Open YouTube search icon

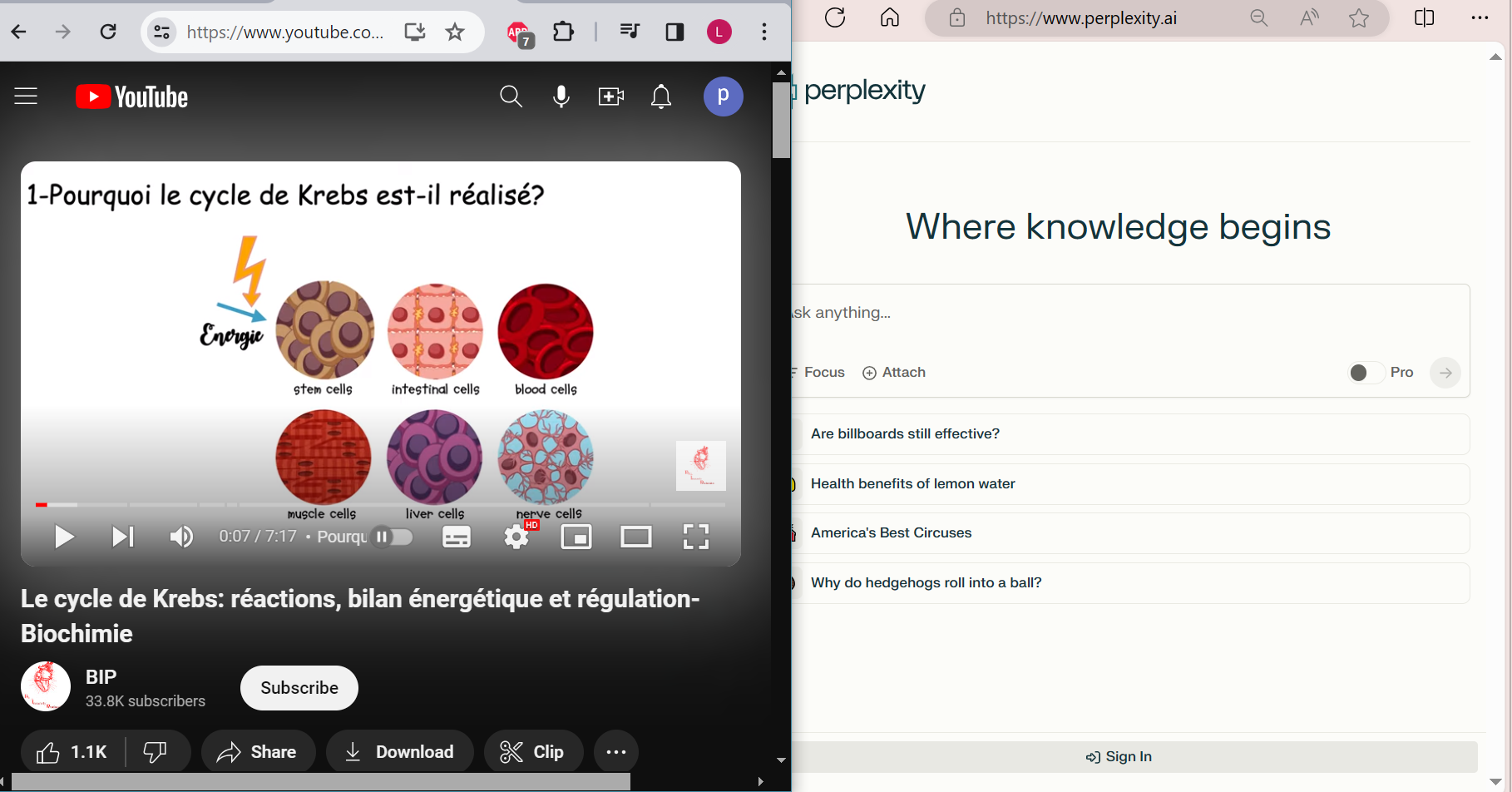[x=511, y=97]
